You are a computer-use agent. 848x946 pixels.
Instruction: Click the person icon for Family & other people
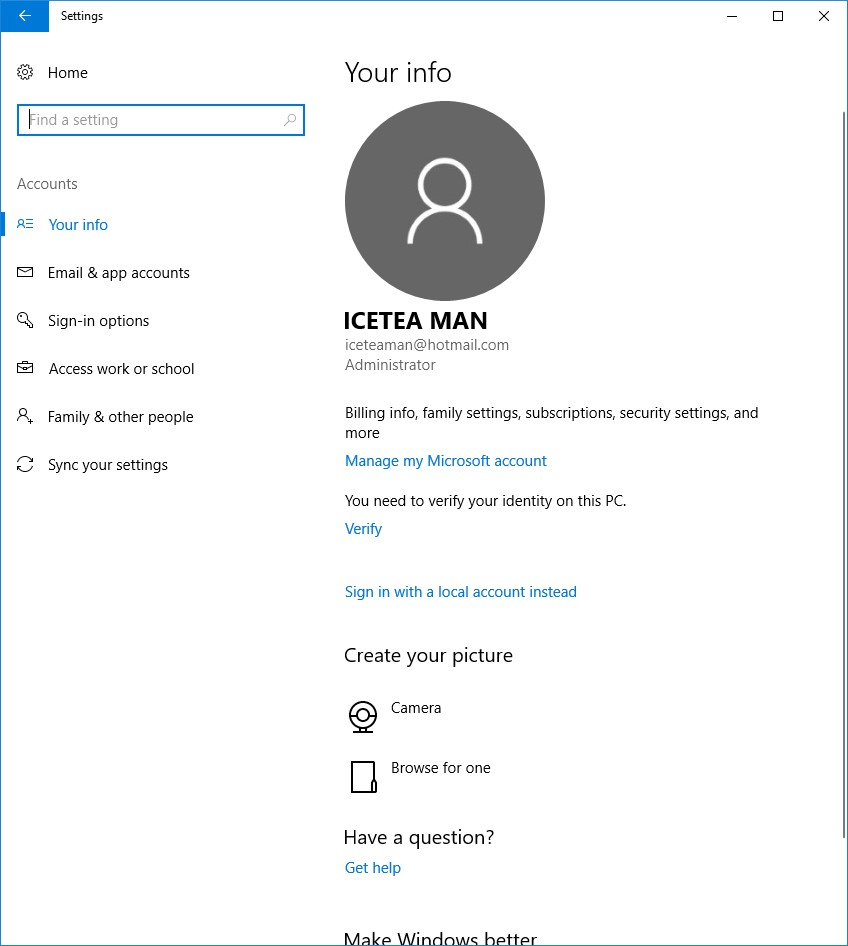(x=26, y=417)
